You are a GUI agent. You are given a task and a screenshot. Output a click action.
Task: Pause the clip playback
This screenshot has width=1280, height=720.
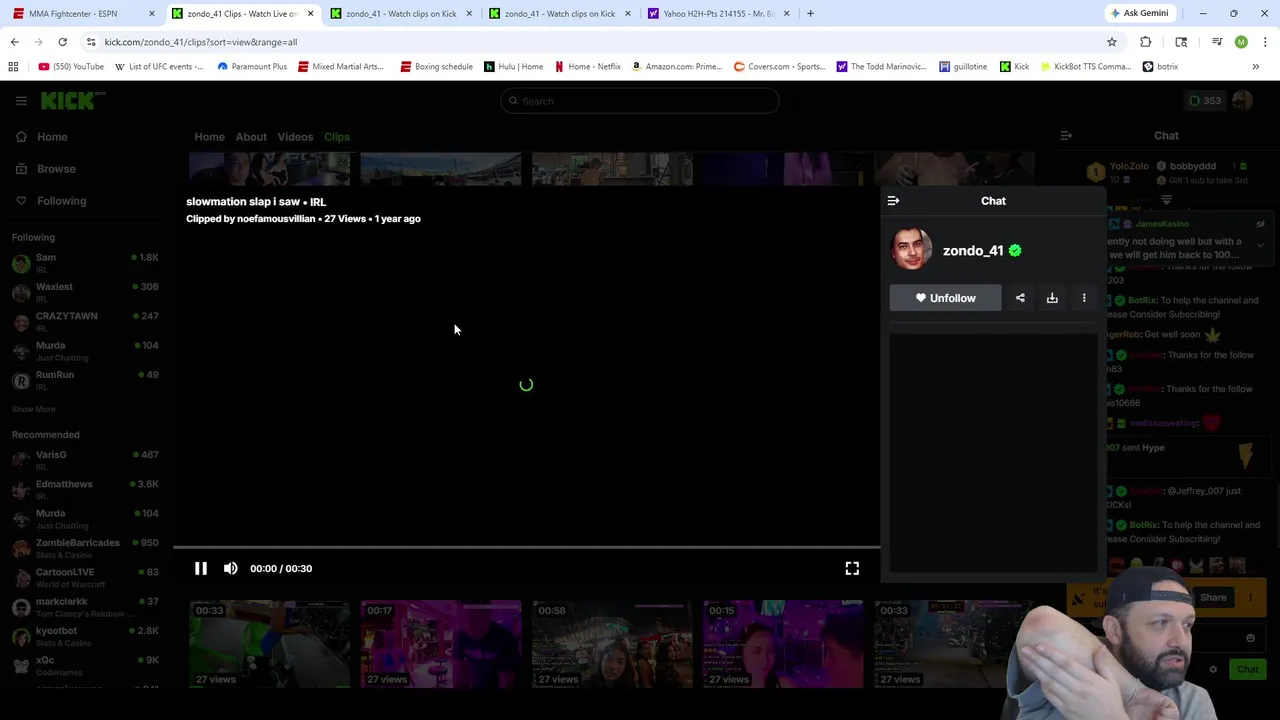tap(200, 568)
